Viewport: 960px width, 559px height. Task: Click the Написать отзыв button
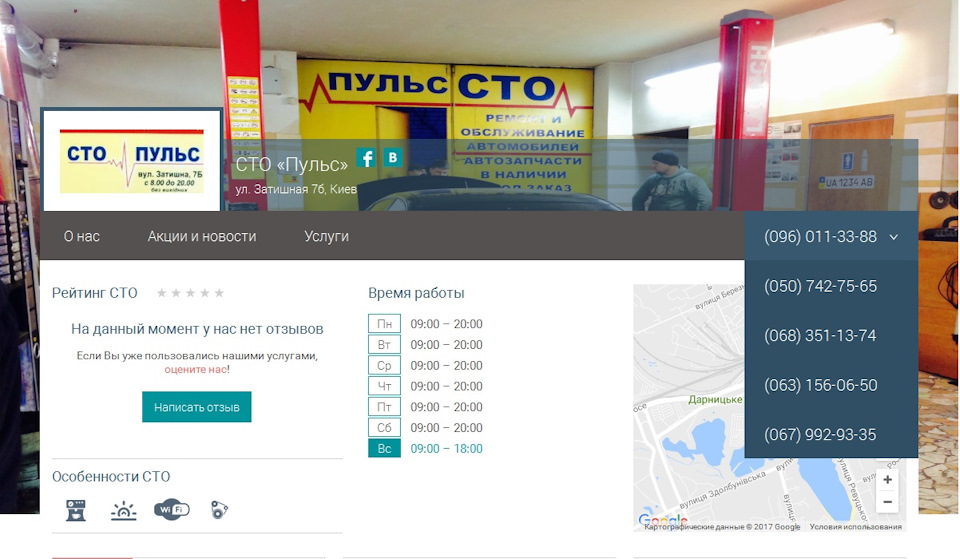(197, 407)
